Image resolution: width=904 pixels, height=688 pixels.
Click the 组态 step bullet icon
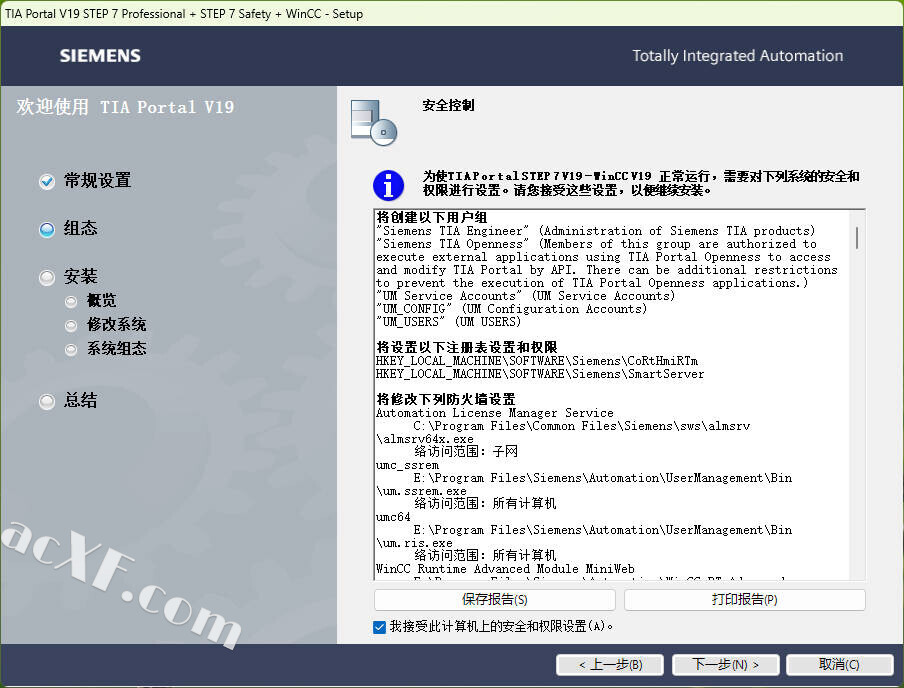pos(47,229)
